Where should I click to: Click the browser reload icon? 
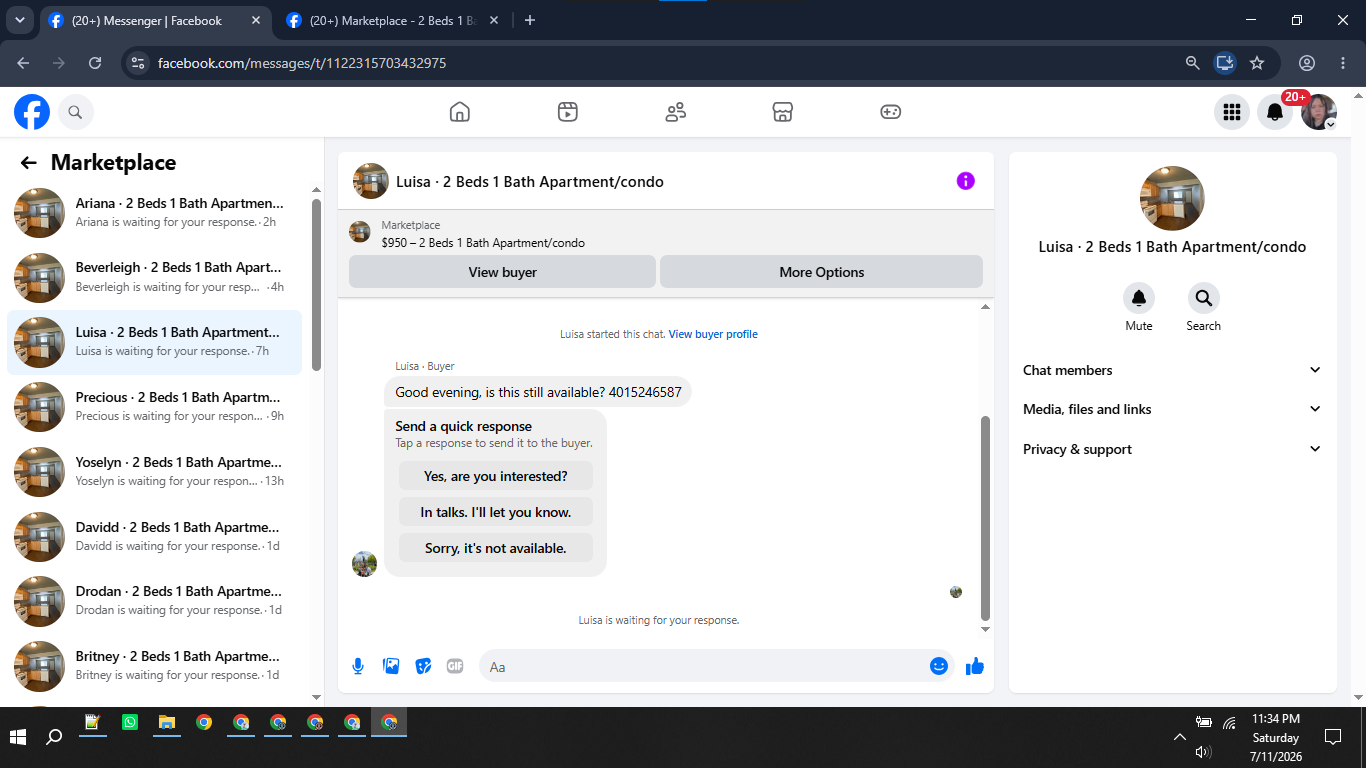coord(95,63)
